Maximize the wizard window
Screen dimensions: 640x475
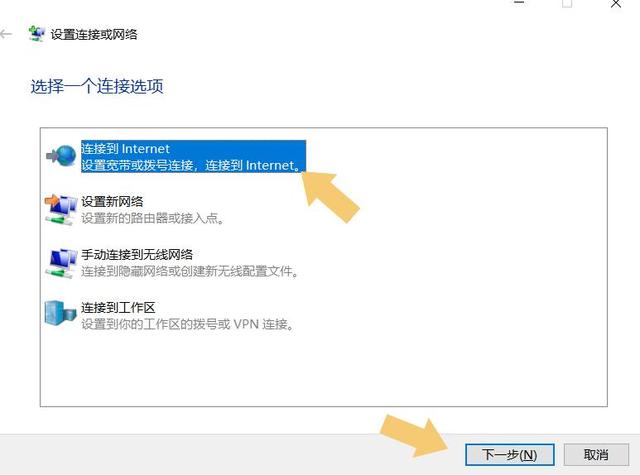567,3
